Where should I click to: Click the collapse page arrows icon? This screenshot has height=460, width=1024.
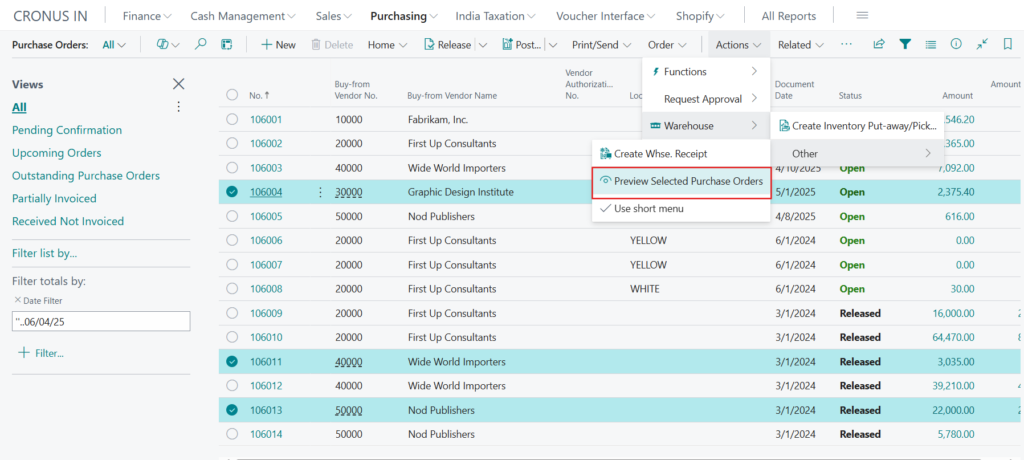pyautogui.click(x=982, y=45)
